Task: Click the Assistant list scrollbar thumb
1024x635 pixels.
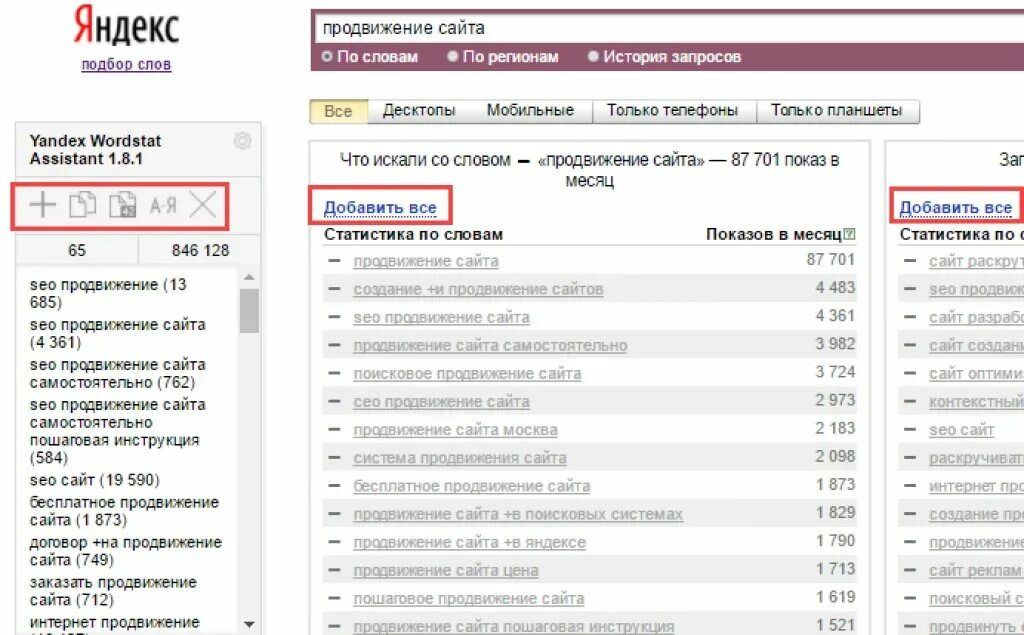Action: tap(249, 310)
